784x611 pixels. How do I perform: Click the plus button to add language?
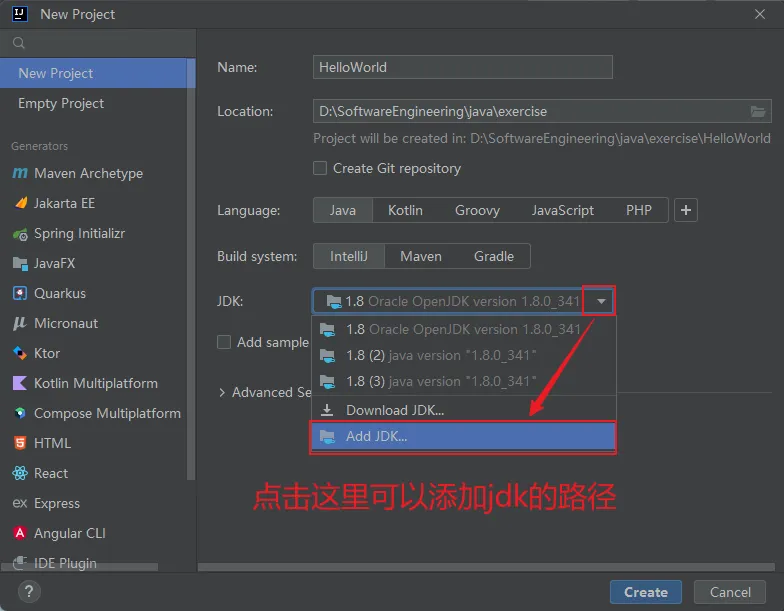(686, 210)
